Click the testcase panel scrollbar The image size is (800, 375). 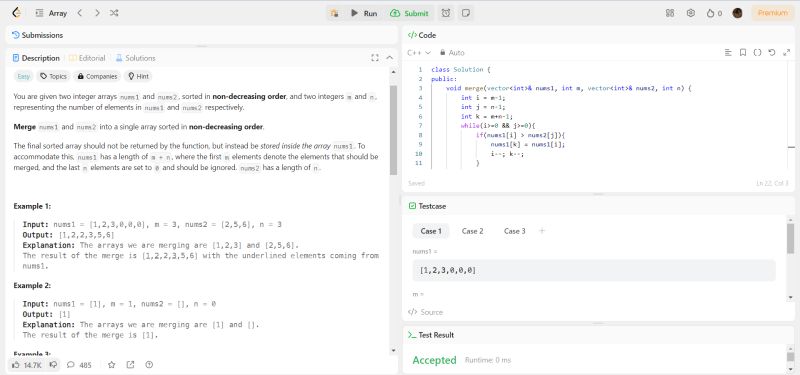[790, 238]
